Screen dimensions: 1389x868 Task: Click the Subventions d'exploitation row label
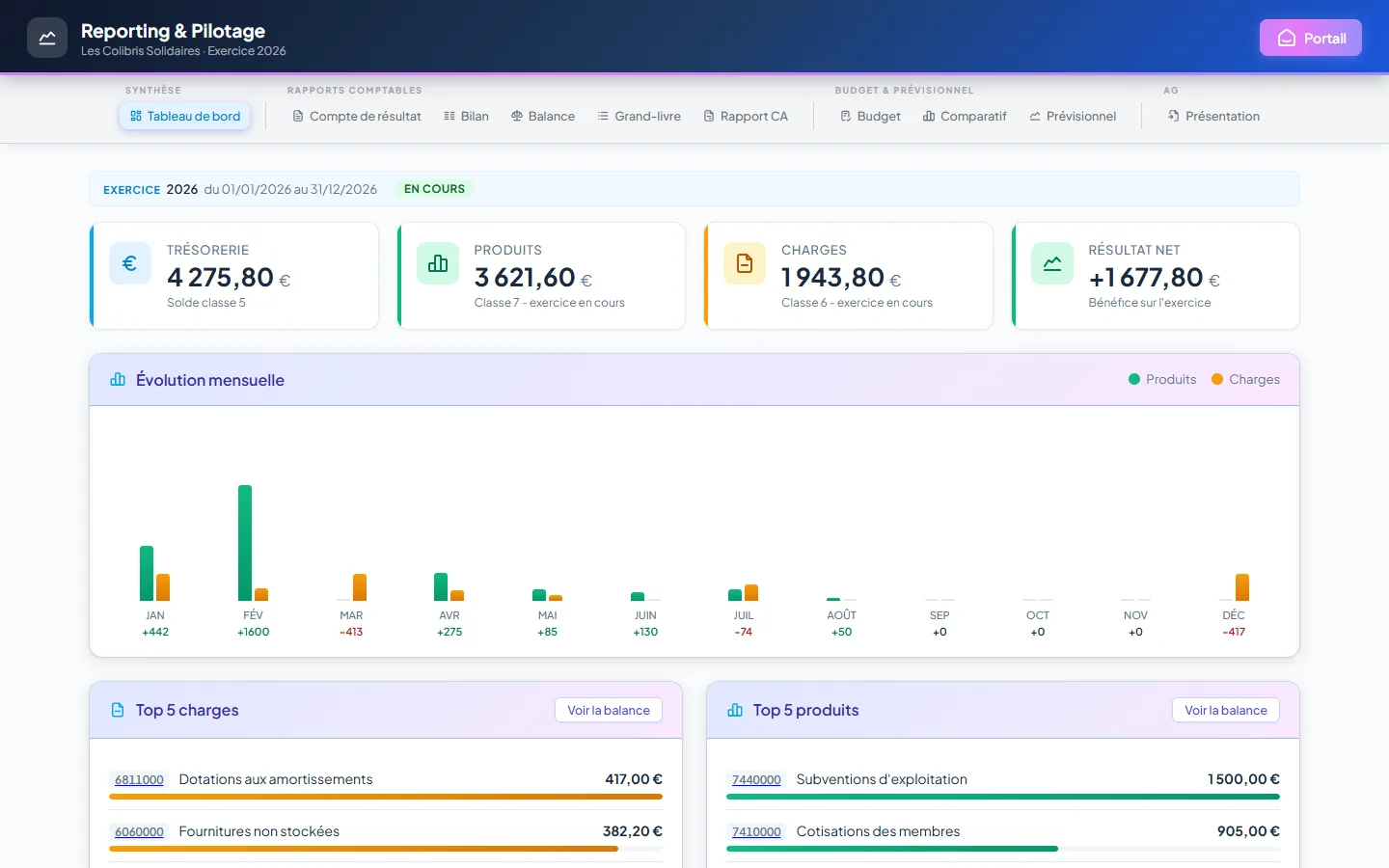[x=882, y=779]
